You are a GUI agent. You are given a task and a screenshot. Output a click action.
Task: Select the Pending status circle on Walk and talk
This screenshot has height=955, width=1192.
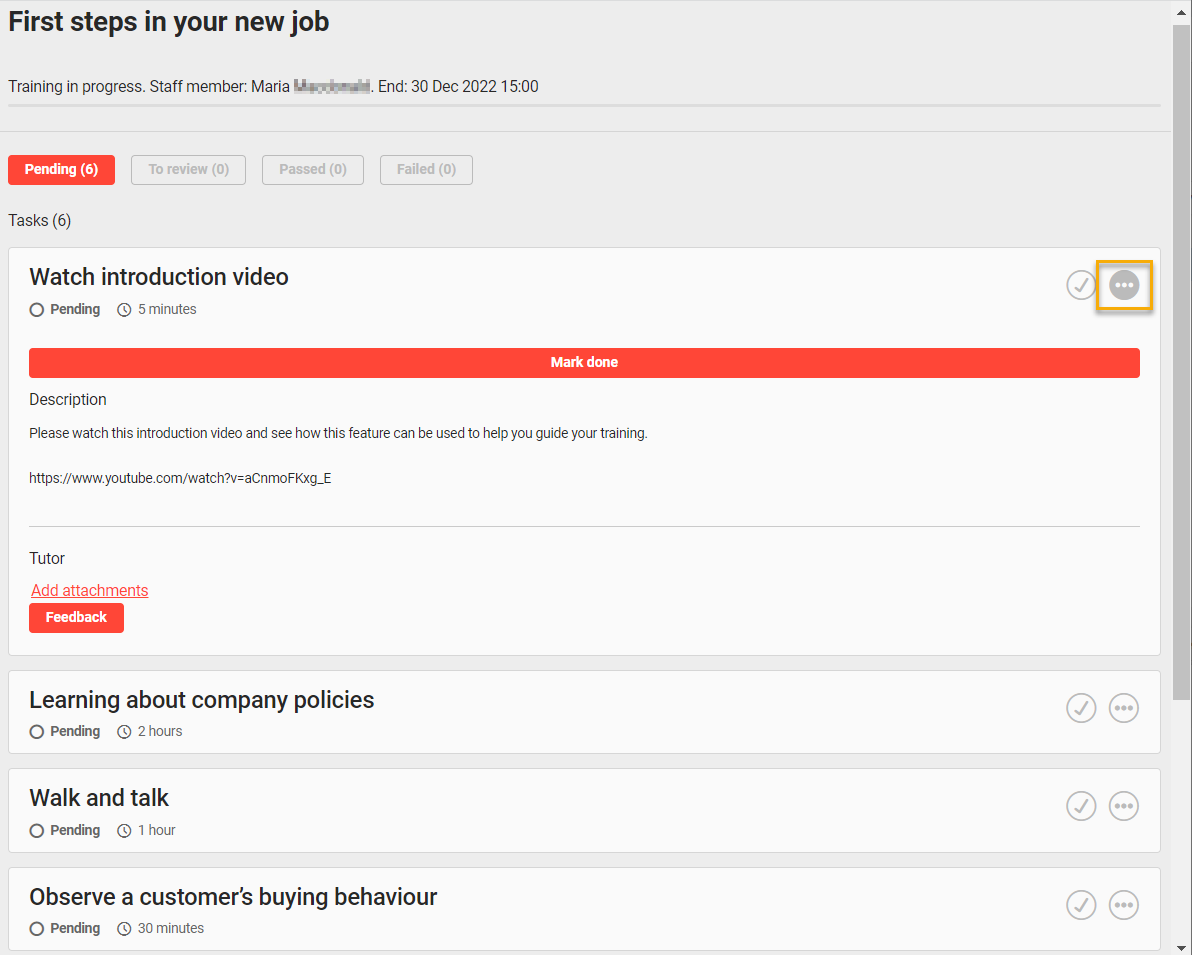tap(36, 830)
